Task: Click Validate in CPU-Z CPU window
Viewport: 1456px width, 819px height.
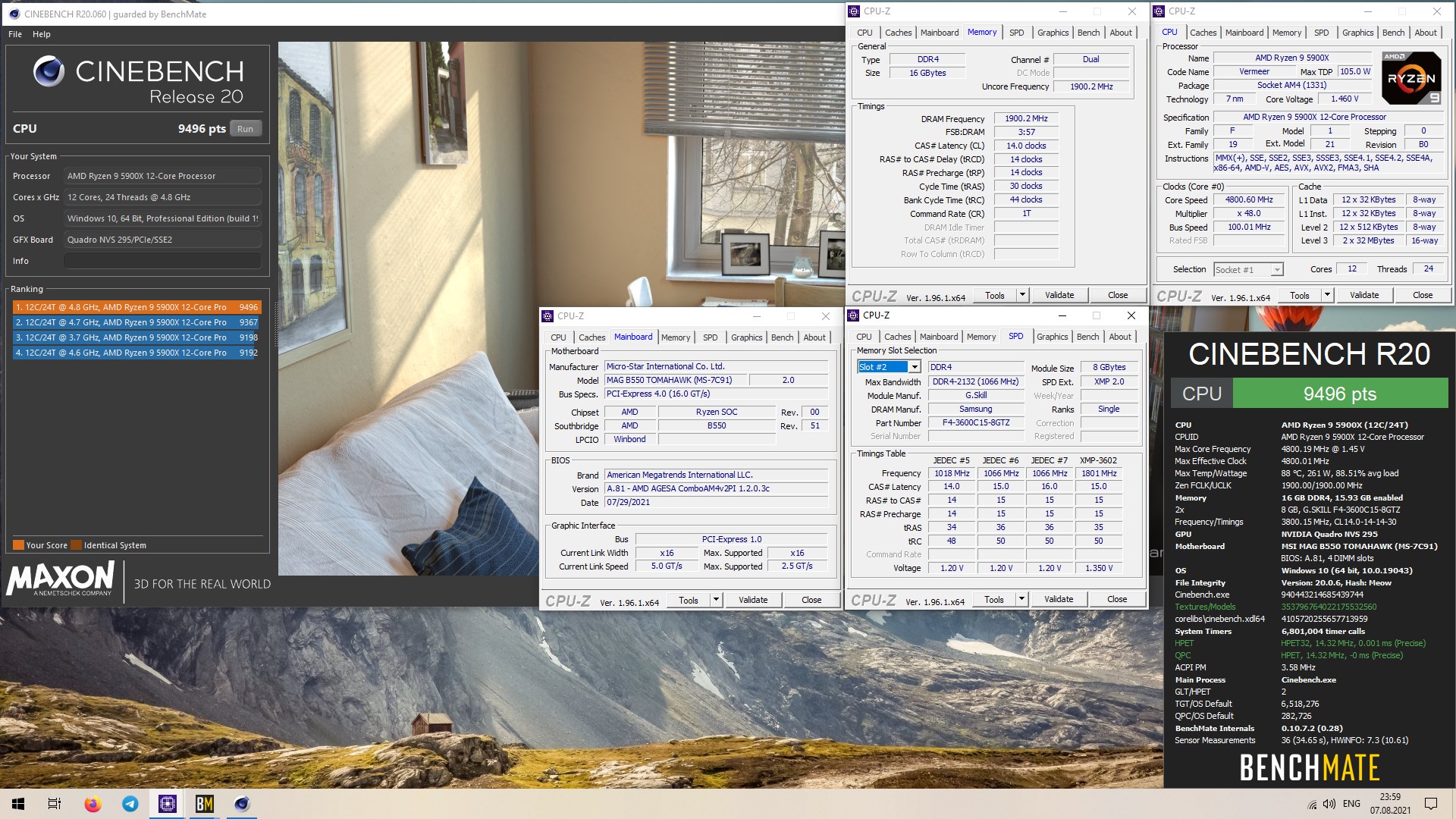Action: [1364, 295]
